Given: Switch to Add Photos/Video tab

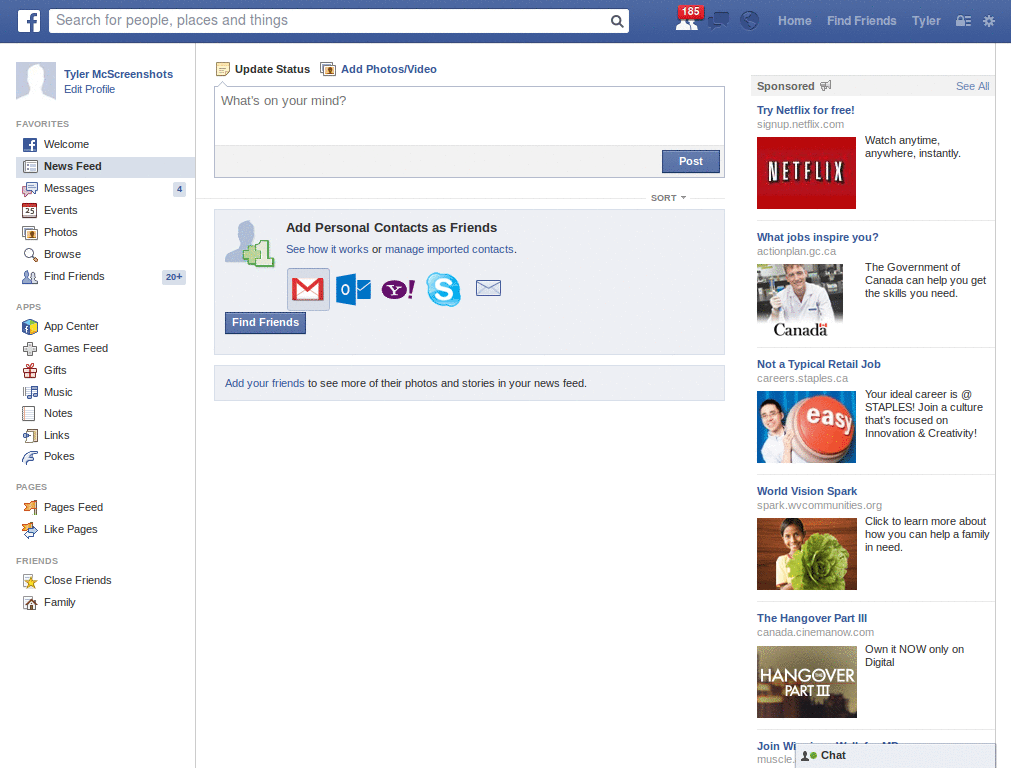Looking at the screenshot, I should pyautogui.click(x=379, y=69).
